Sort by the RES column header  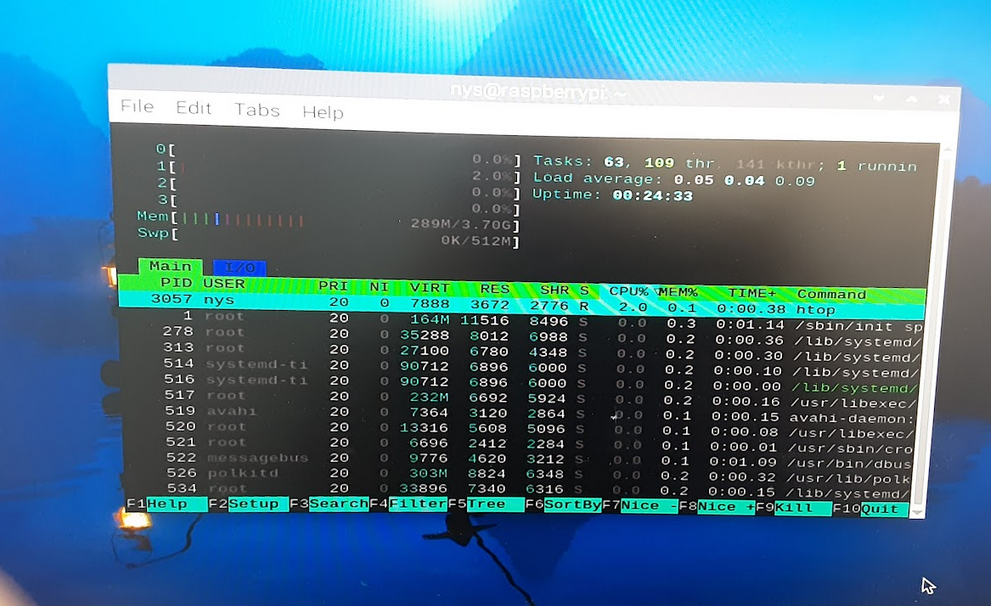pos(494,289)
